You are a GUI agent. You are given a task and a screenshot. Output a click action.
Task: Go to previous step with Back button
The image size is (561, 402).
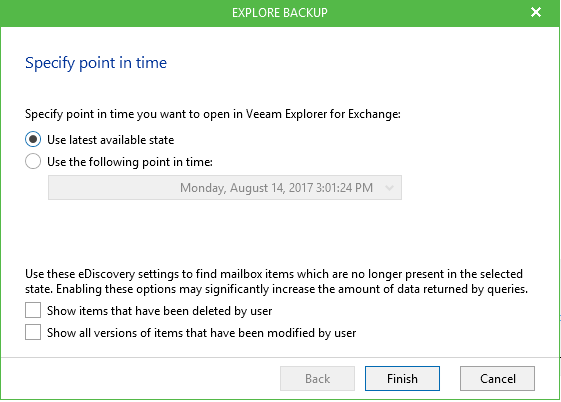pyautogui.click(x=317, y=378)
